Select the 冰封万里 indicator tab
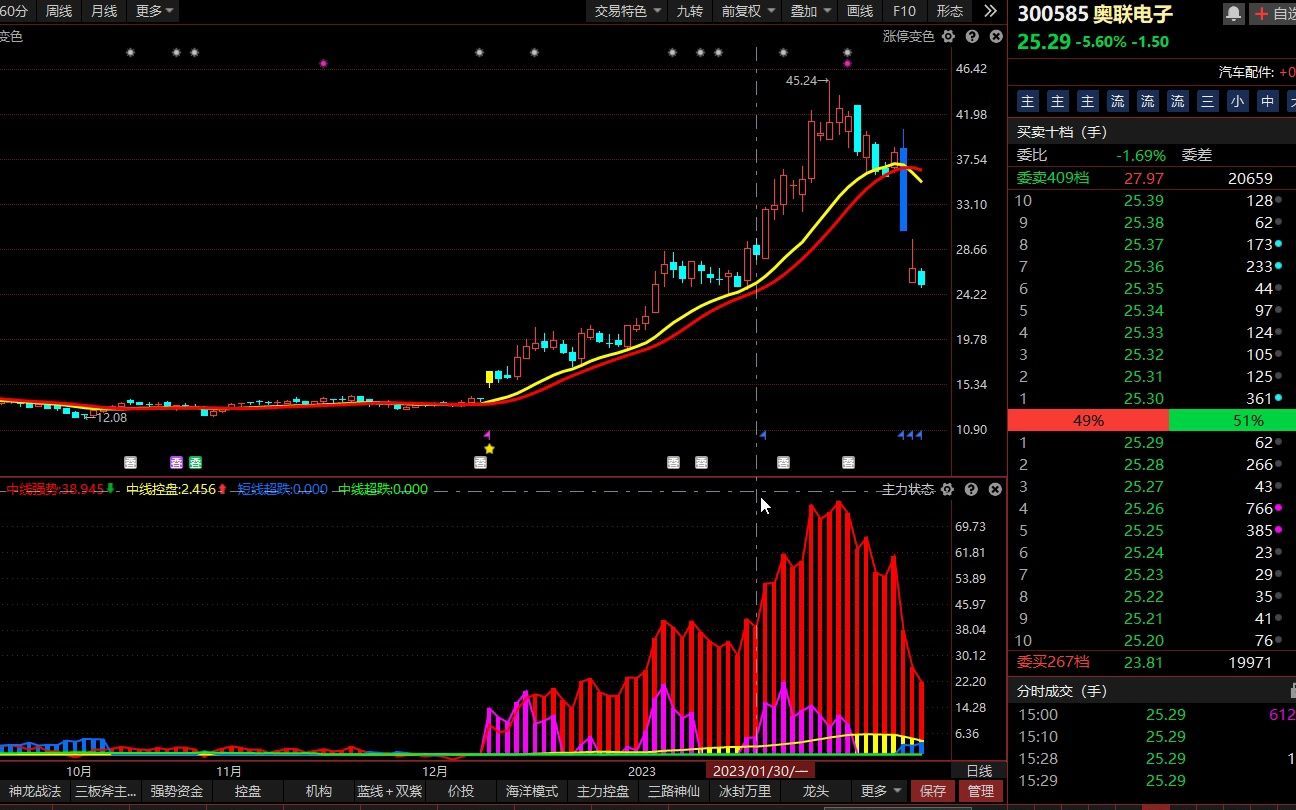Image resolution: width=1296 pixels, height=810 pixels. [x=745, y=791]
